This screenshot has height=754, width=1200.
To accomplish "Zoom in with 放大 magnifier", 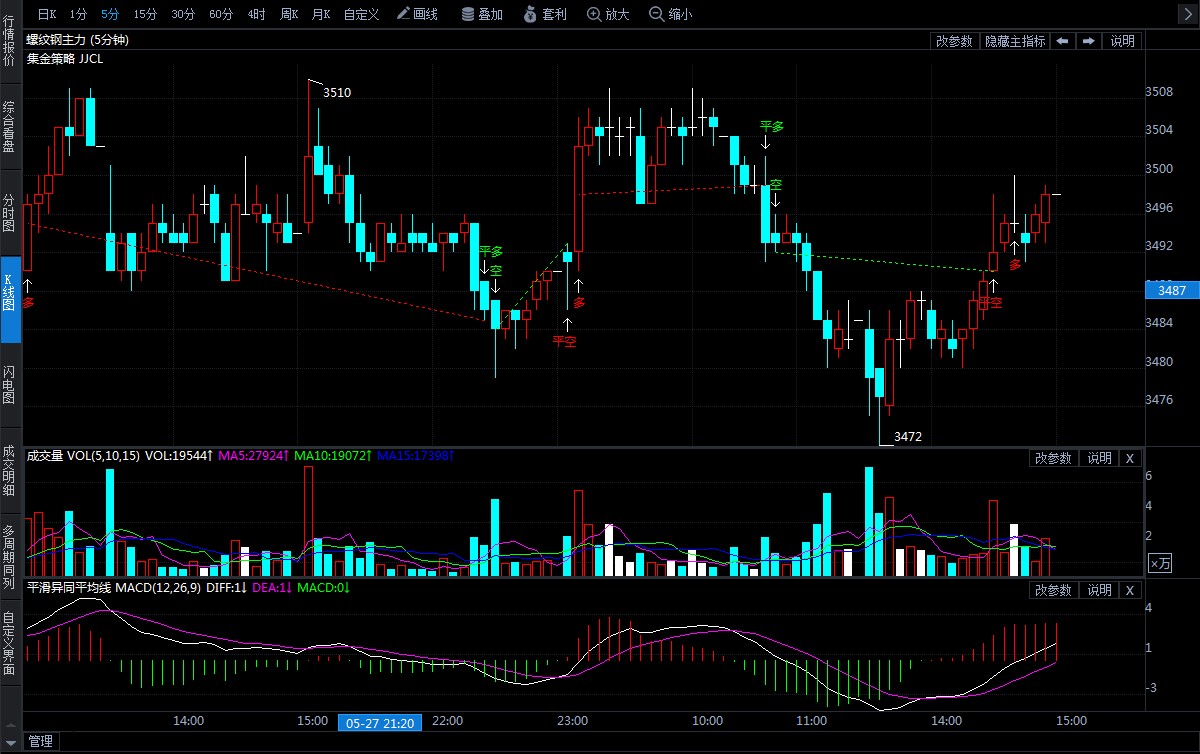I will click(x=608, y=14).
